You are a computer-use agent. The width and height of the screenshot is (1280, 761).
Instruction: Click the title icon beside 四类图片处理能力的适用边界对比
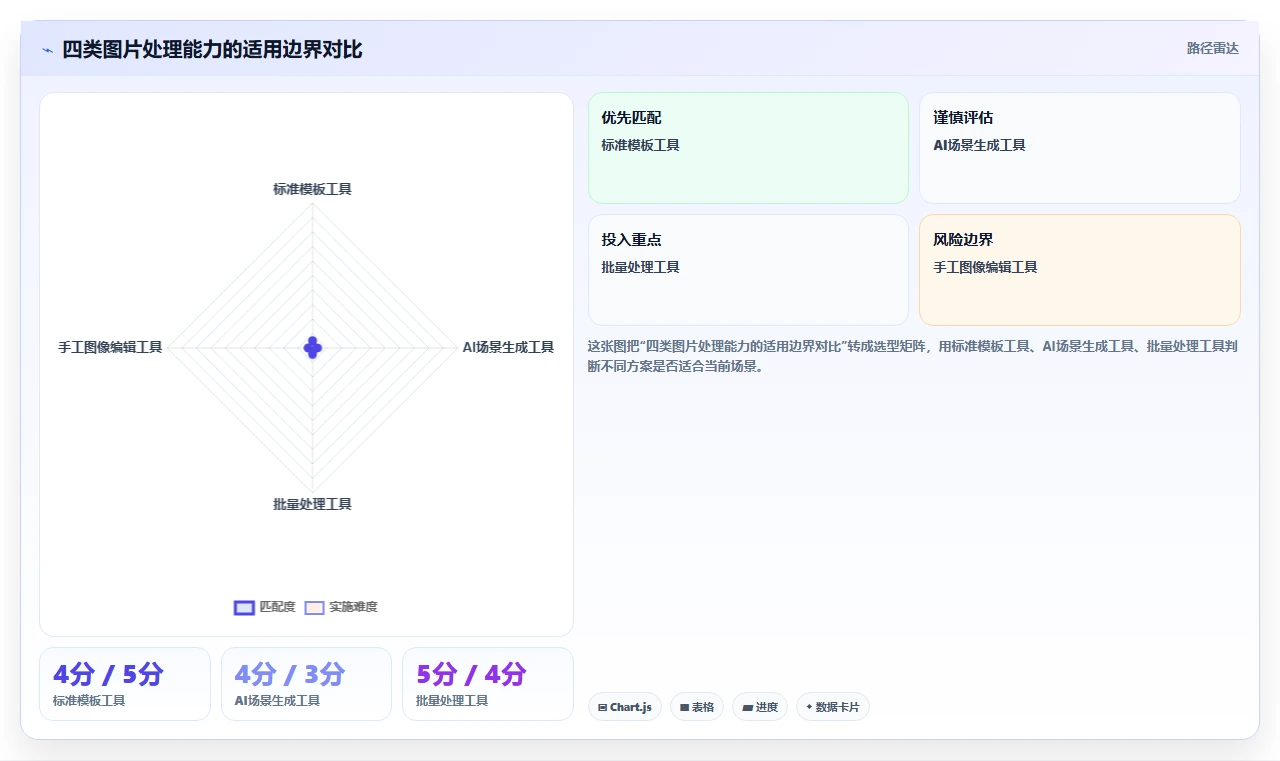[x=47, y=50]
